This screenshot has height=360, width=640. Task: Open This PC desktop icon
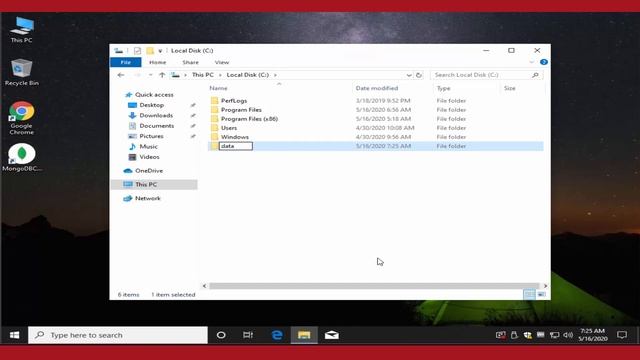click(x=22, y=29)
